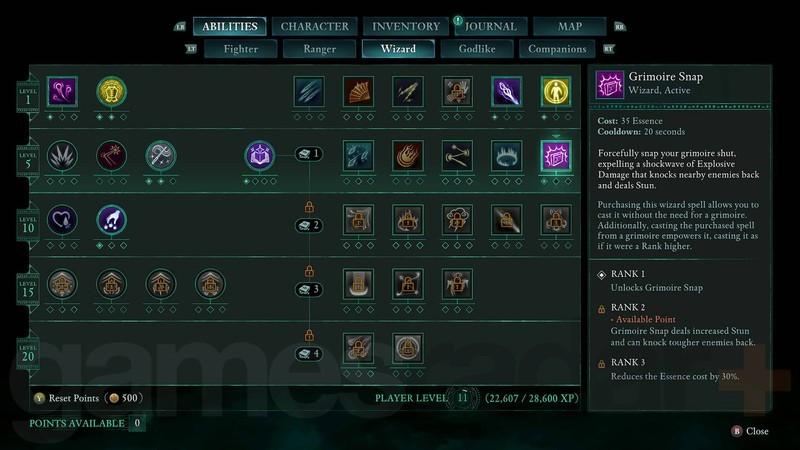Select the ice ring spell icon
This screenshot has height=450, width=800.
pyautogui.click(x=507, y=156)
